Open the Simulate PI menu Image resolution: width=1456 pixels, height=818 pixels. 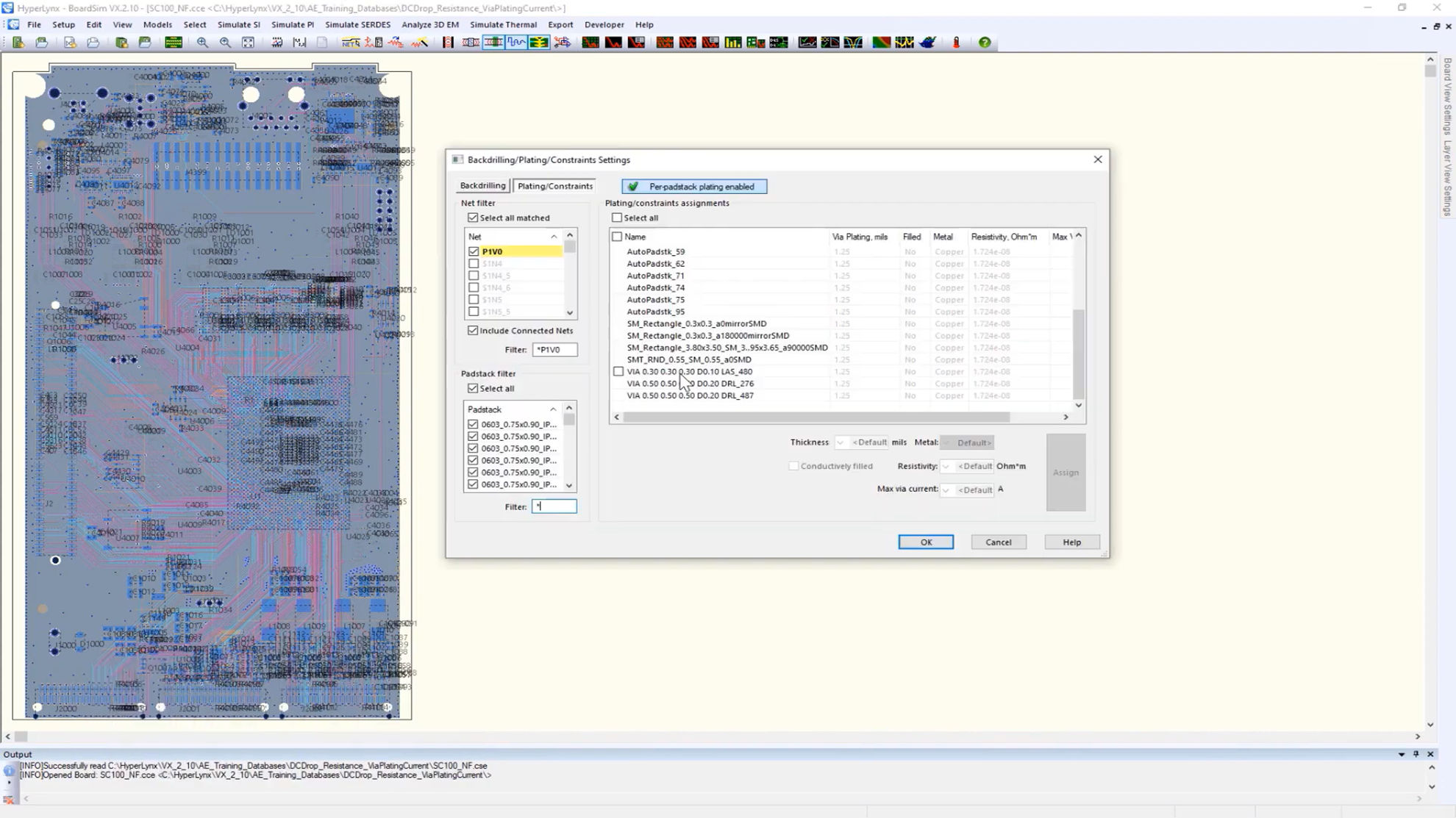[x=292, y=24]
